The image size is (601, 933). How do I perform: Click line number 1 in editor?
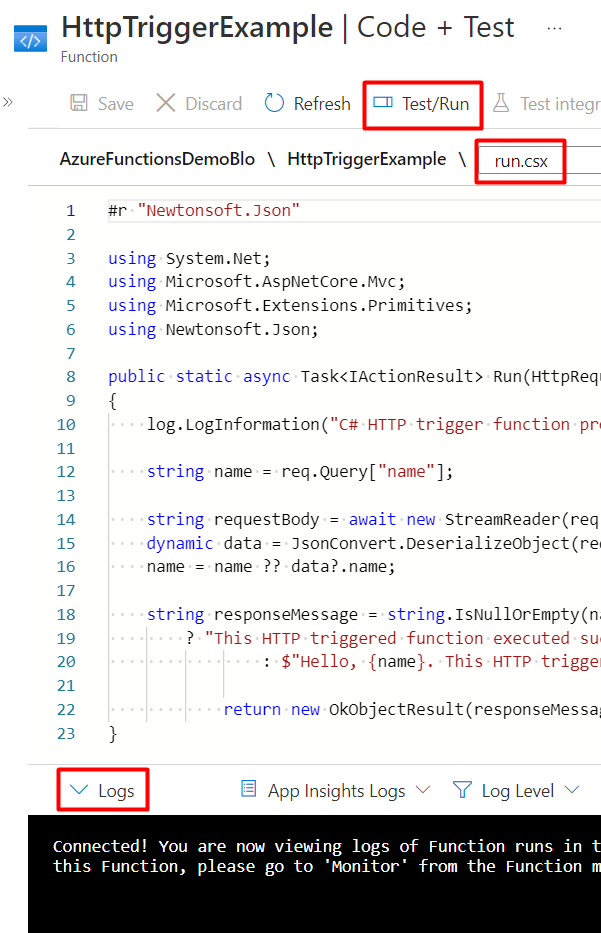[x=71, y=211]
